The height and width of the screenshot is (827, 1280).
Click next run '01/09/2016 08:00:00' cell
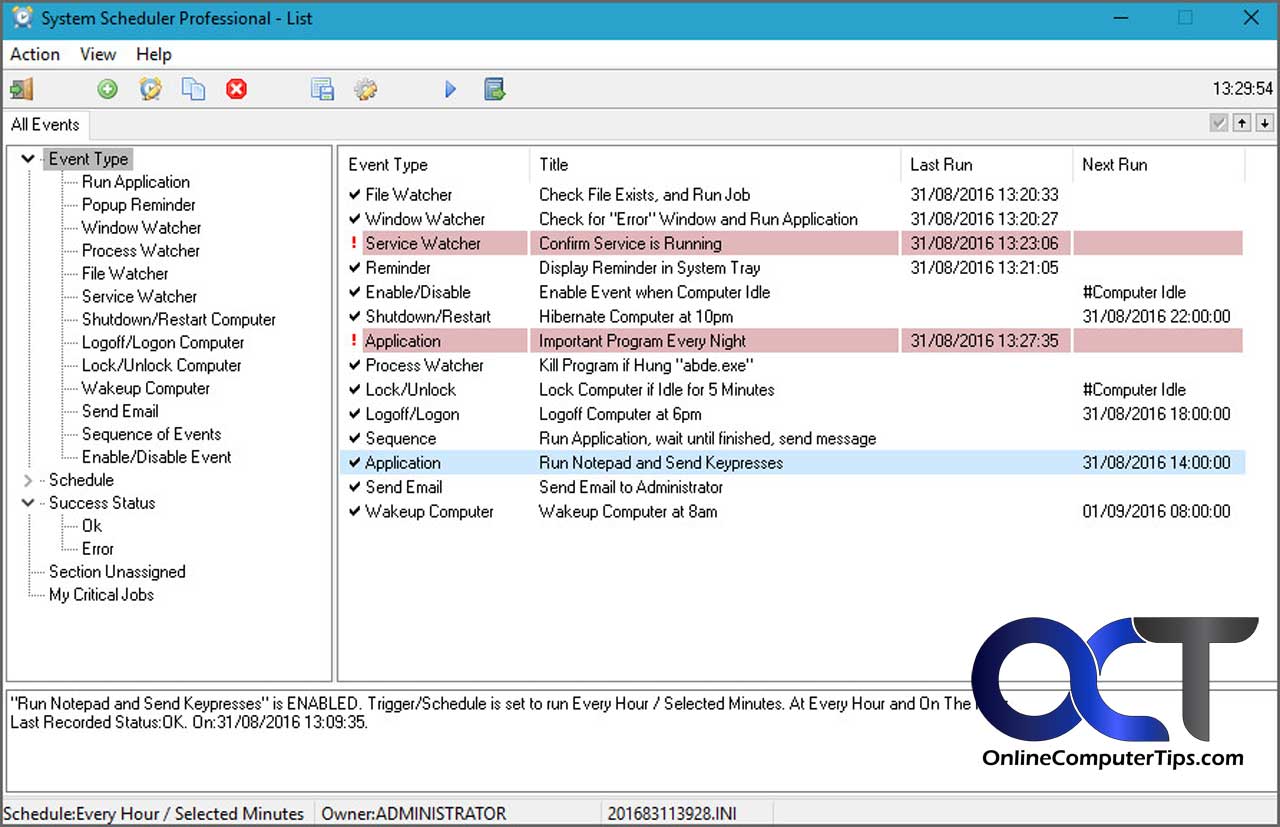point(1156,511)
